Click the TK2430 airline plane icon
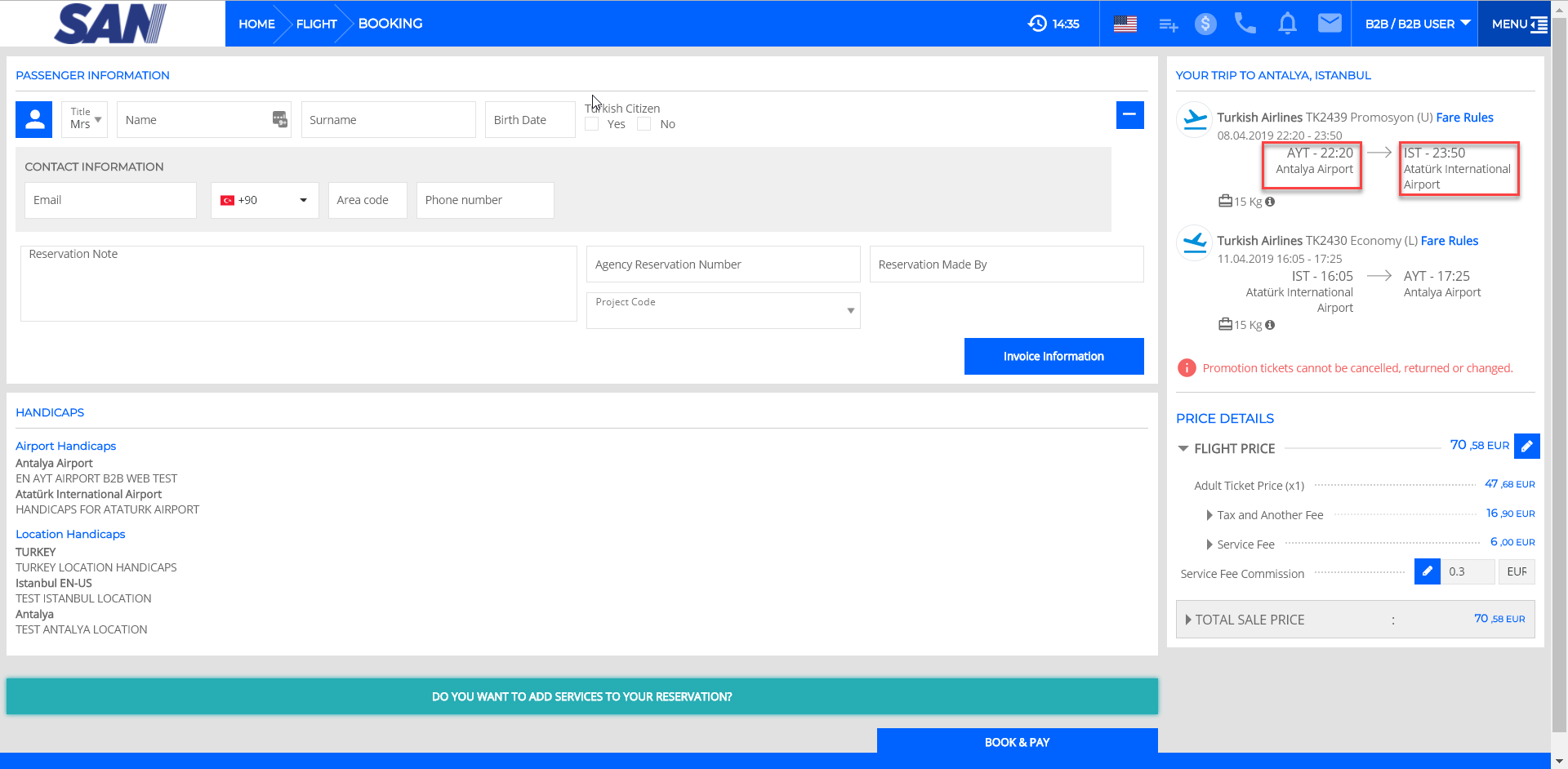The image size is (1568, 769). pos(1195,242)
